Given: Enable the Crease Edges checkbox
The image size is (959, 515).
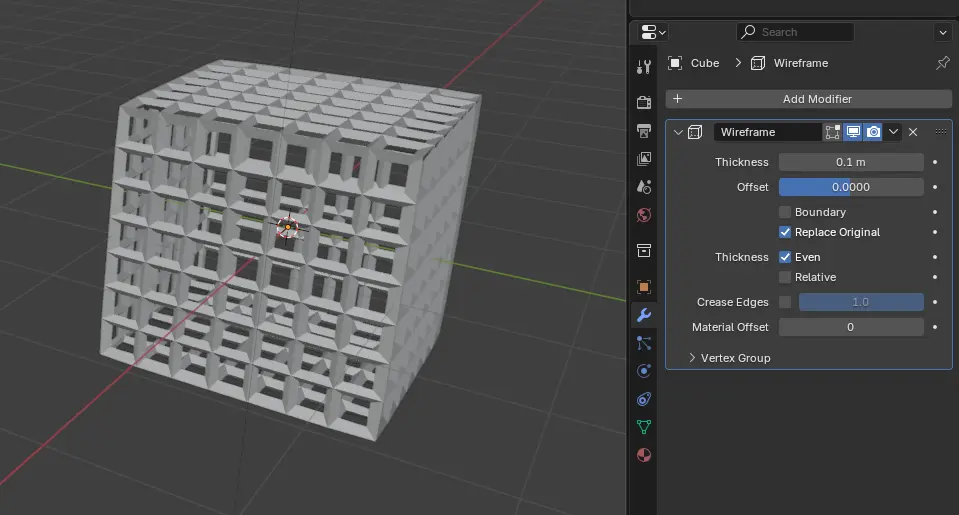Looking at the screenshot, I should [x=785, y=302].
